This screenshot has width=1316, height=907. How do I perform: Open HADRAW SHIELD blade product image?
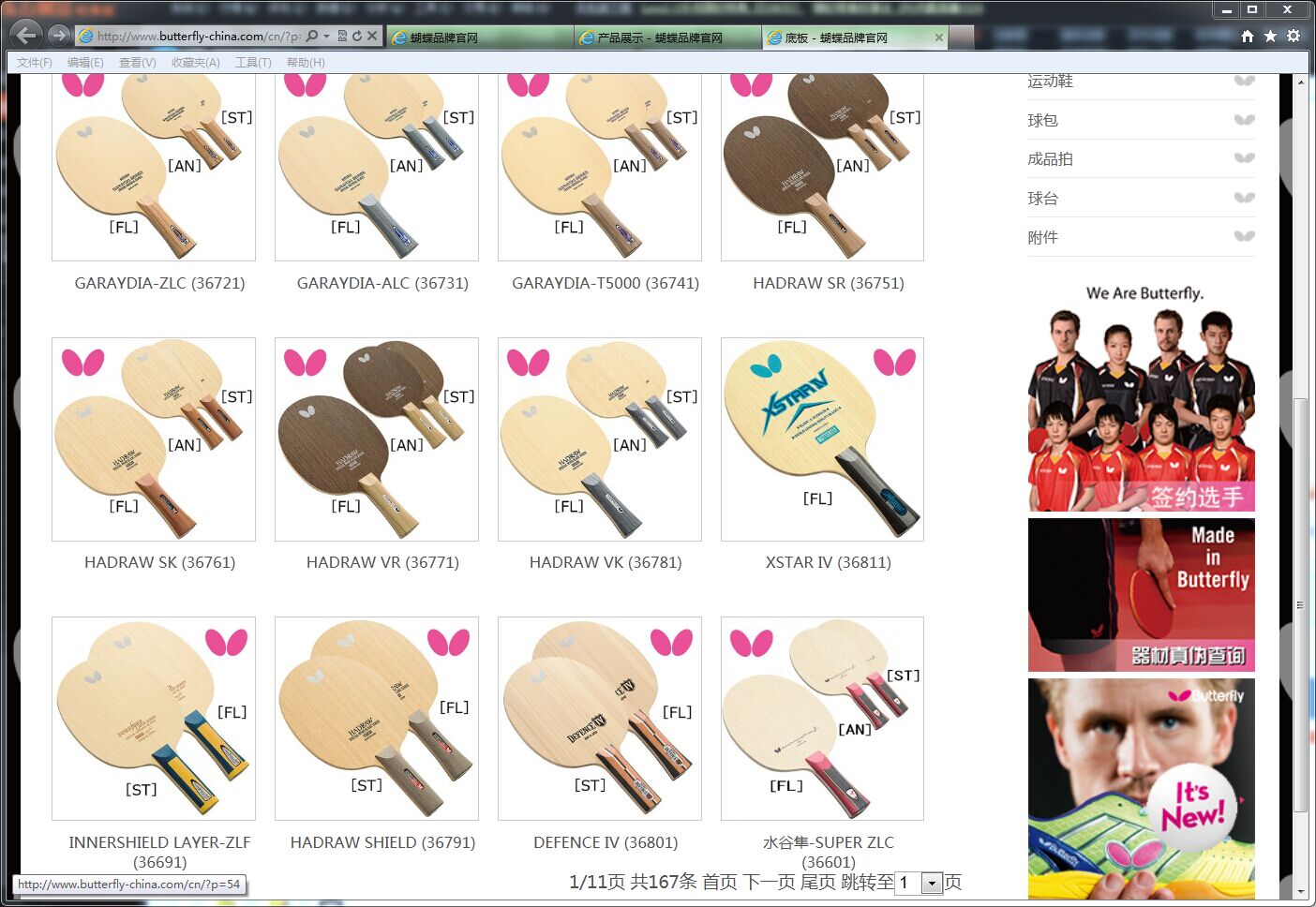[x=377, y=719]
